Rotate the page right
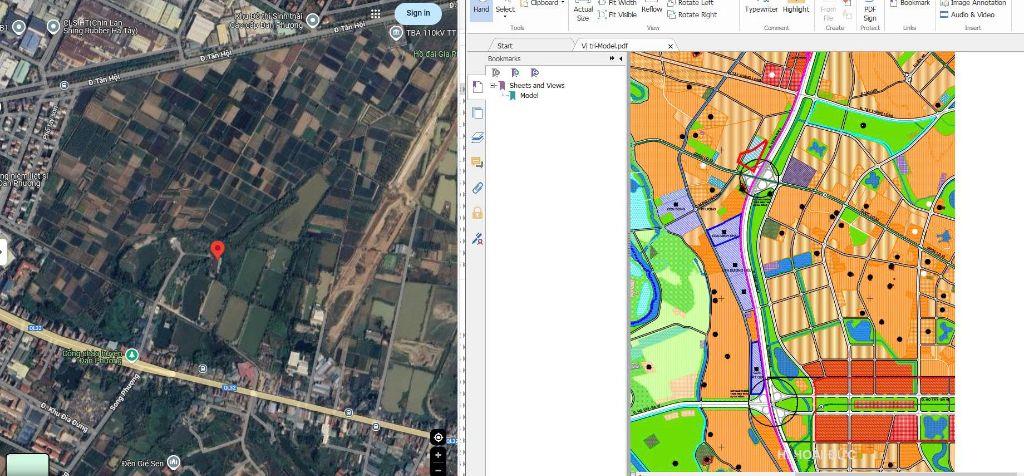Image resolution: width=1024 pixels, height=476 pixels. pos(692,14)
